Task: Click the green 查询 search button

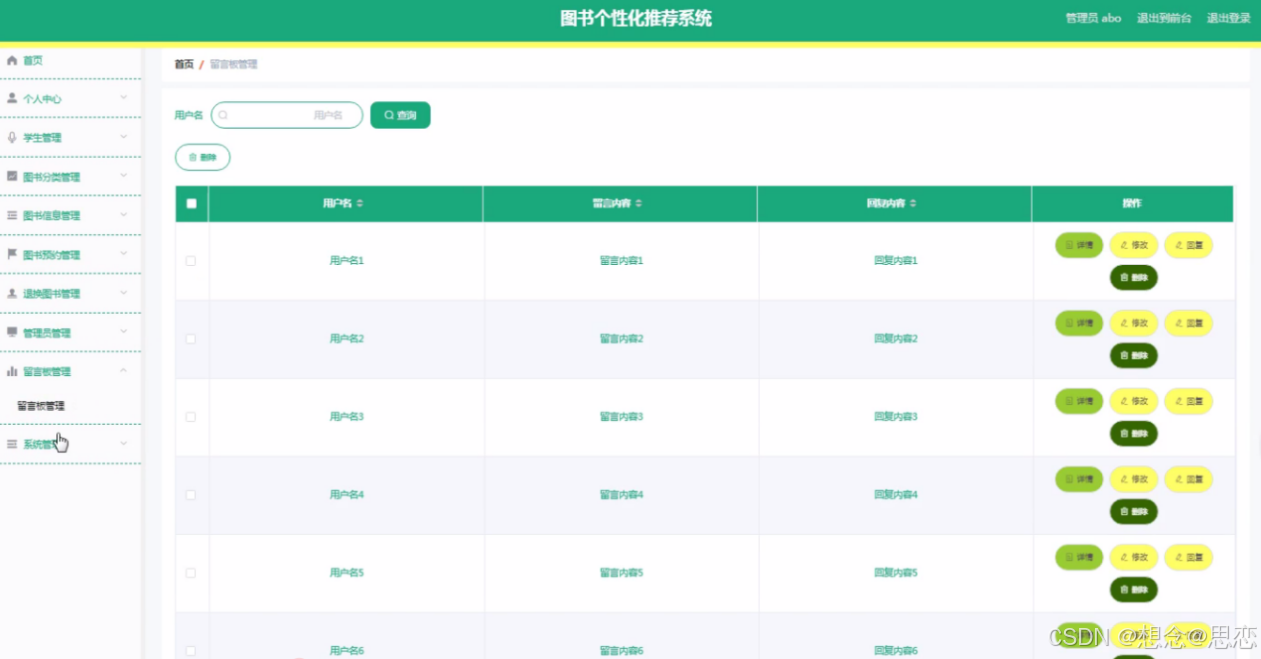Action: (400, 115)
